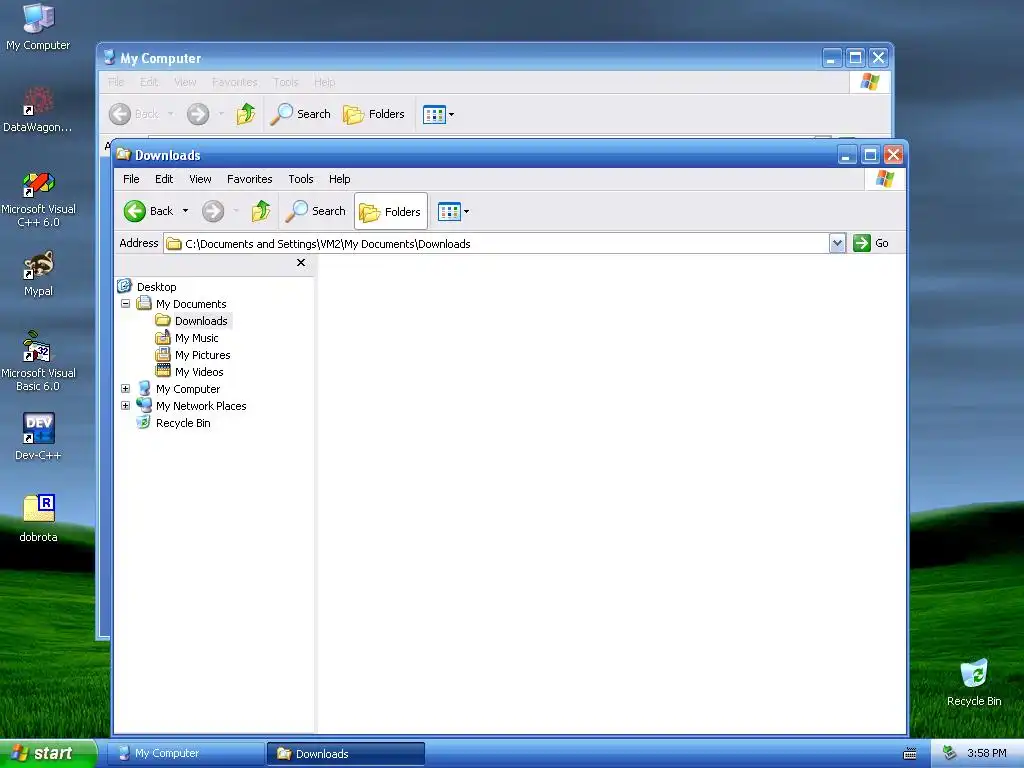Click the keyboard icon in the taskbar
Screen dimensions: 1024x768
tap(910, 754)
